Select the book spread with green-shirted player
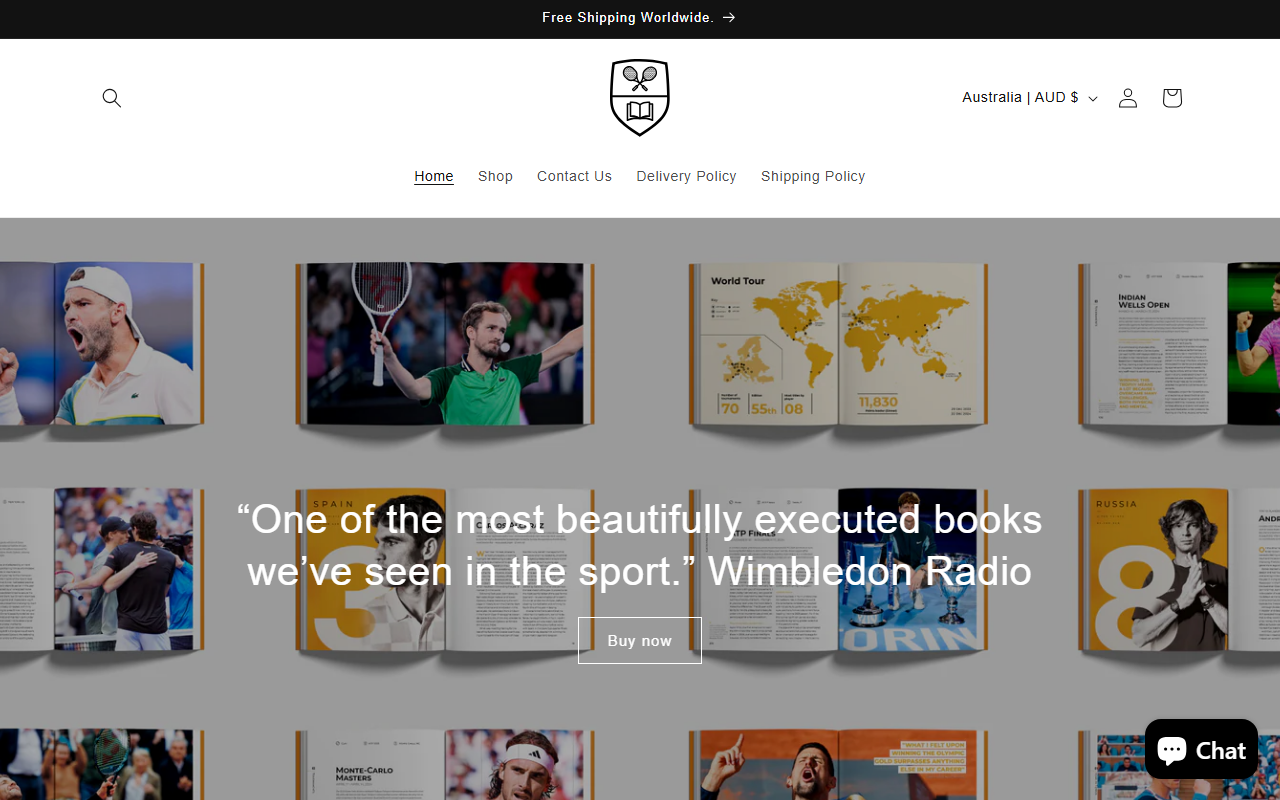 tap(445, 344)
